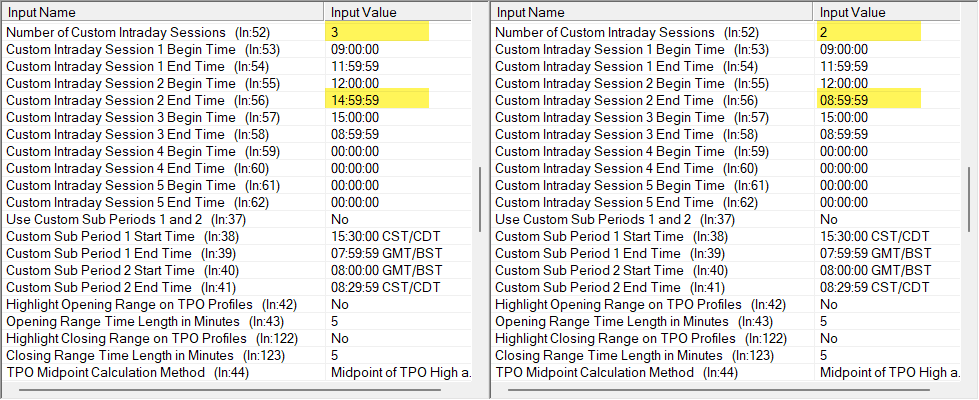Viewport: 979px width, 400px height.
Task: Click the left panel's Input Name column header
Action: 160,12
